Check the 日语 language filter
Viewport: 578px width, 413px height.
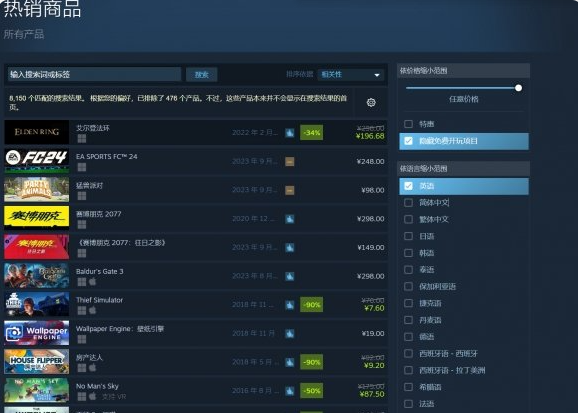408,236
